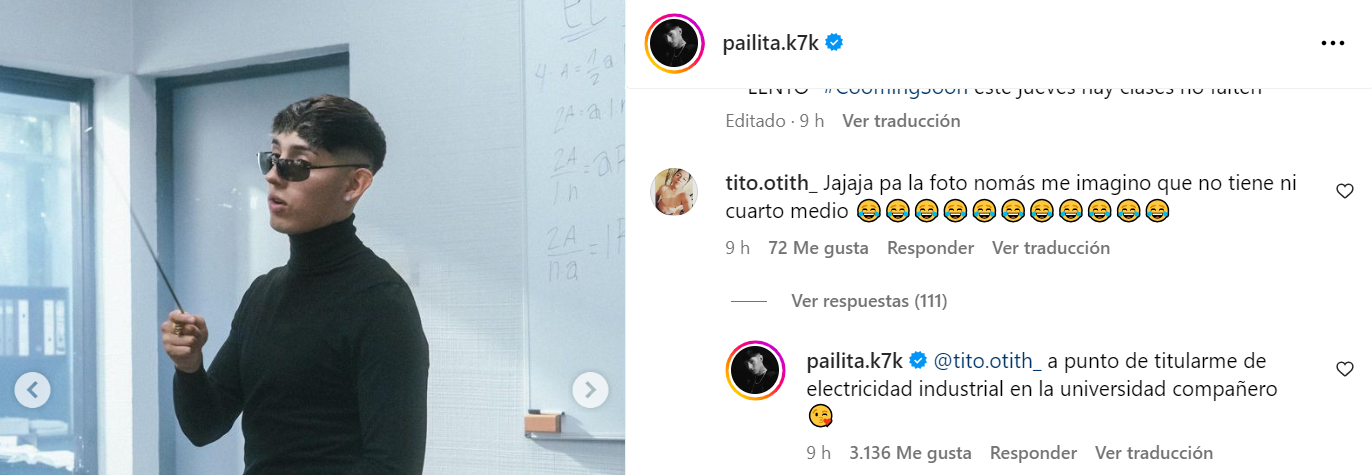Like tito.otith_'s comment with the heart
Viewport: 1372px width, 475px height.
coord(1345,191)
